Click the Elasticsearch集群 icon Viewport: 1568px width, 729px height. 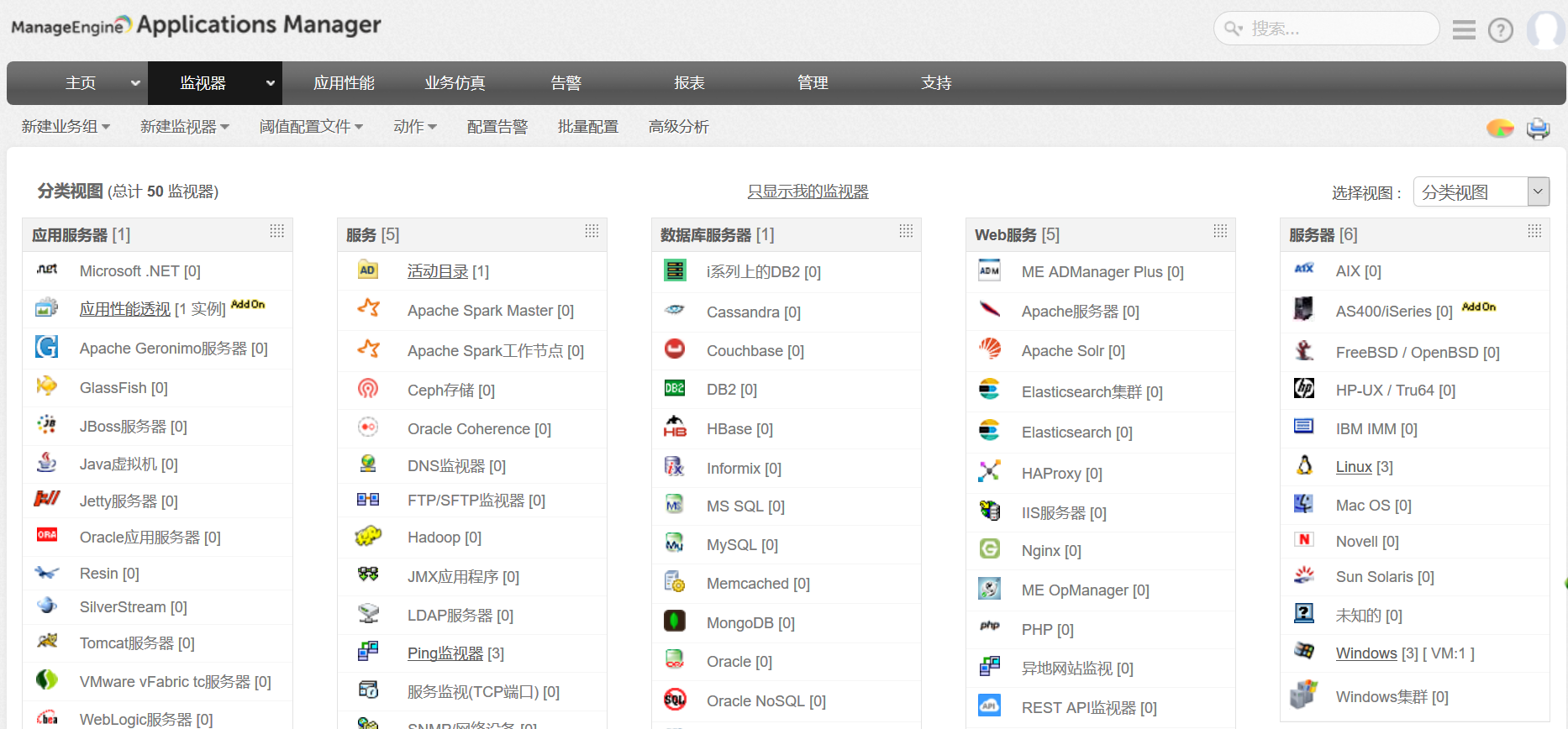click(990, 389)
